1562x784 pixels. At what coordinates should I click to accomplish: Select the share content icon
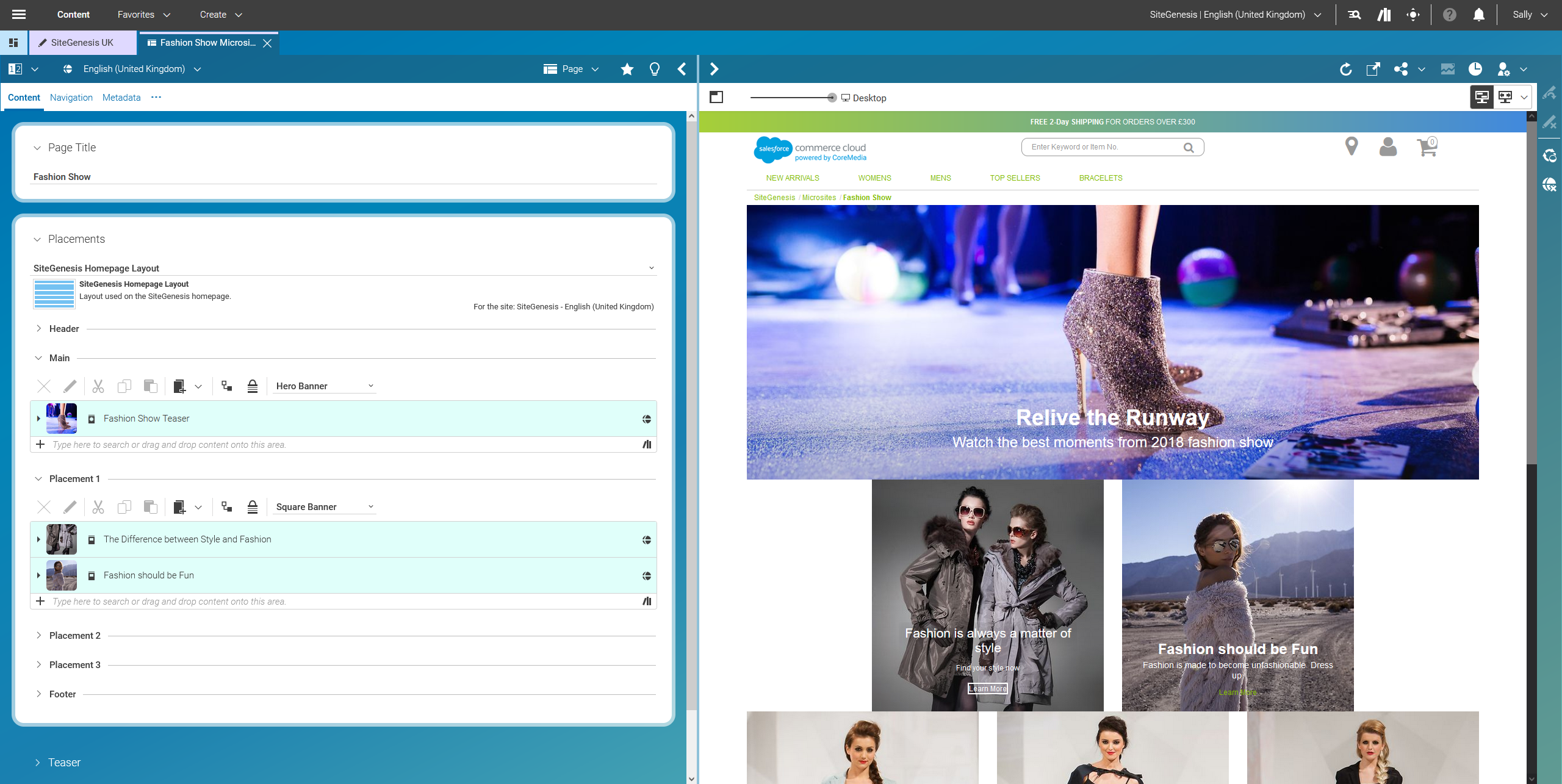click(1400, 69)
